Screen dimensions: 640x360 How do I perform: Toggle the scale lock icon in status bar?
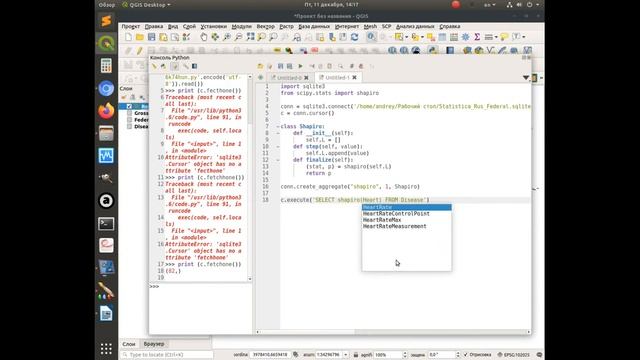click(x=356, y=355)
